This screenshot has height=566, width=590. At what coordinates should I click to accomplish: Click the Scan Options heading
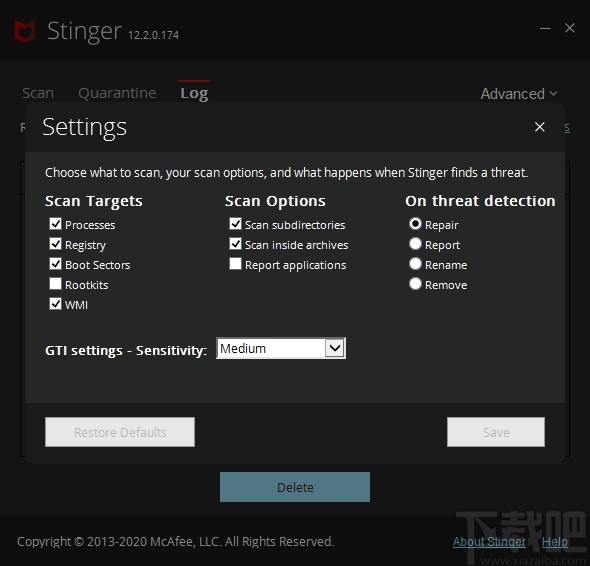pyautogui.click(x=275, y=201)
